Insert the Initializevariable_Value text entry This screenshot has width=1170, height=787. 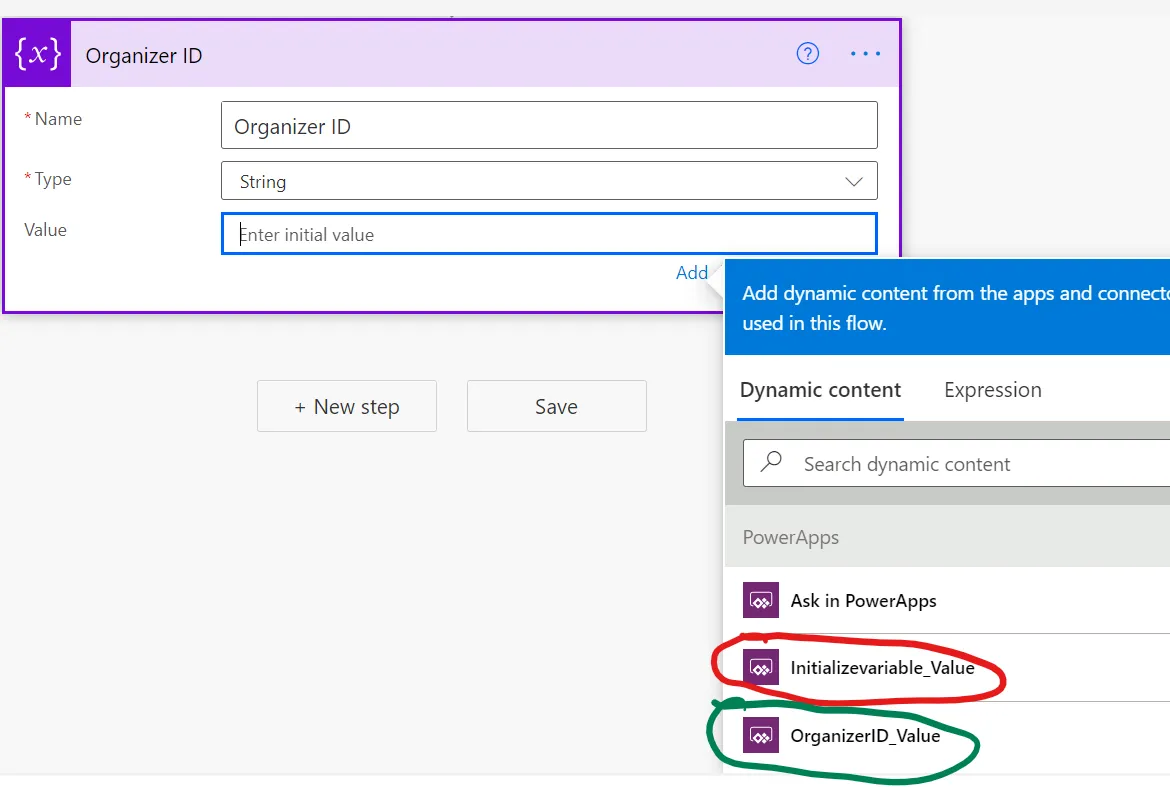point(882,667)
